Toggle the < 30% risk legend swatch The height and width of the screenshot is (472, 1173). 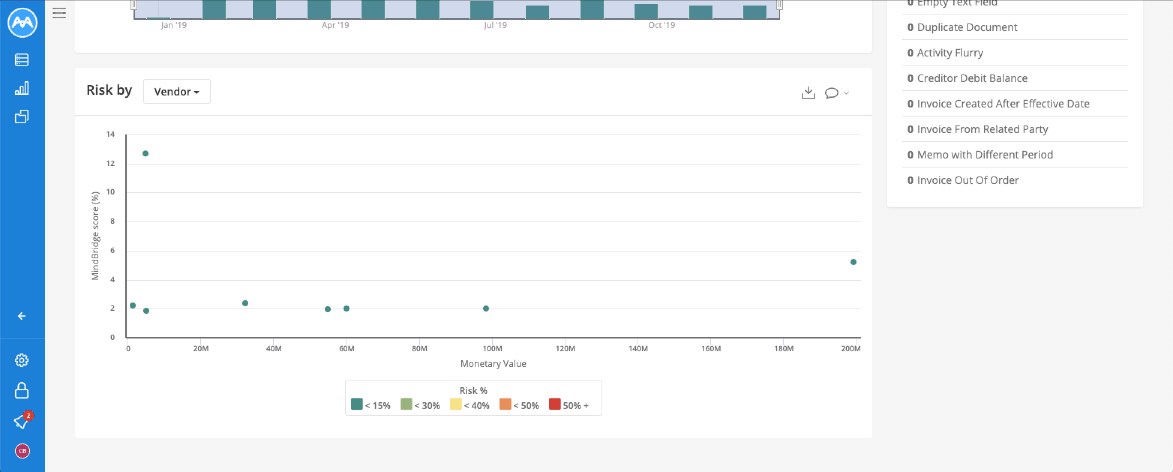[406, 405]
